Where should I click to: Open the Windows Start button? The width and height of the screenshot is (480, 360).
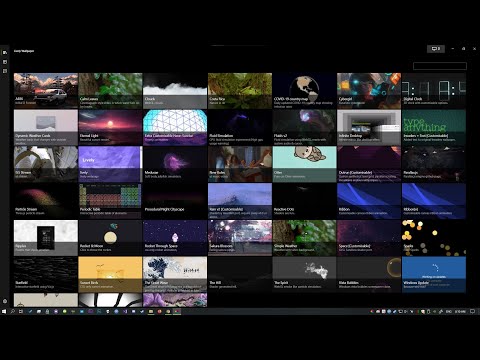pos(4,311)
